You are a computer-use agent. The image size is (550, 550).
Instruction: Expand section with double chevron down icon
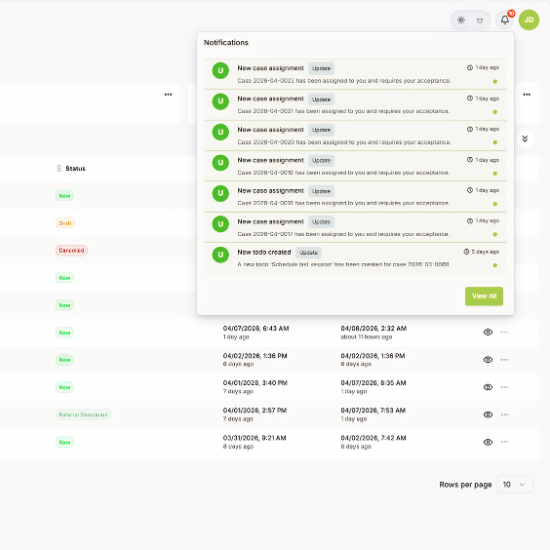click(x=525, y=139)
